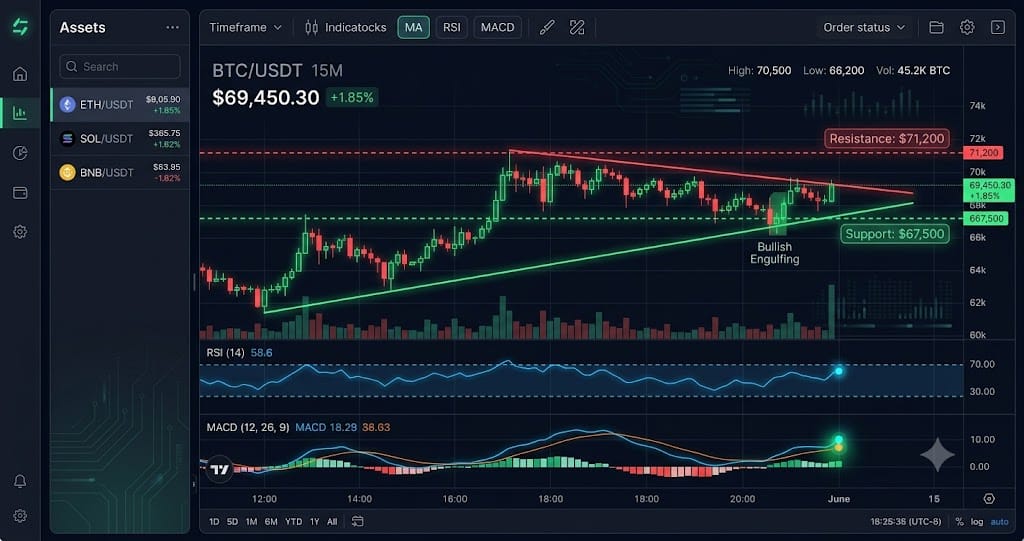Click the Resistance: $71,200 label
The image size is (1024, 541).
886,139
